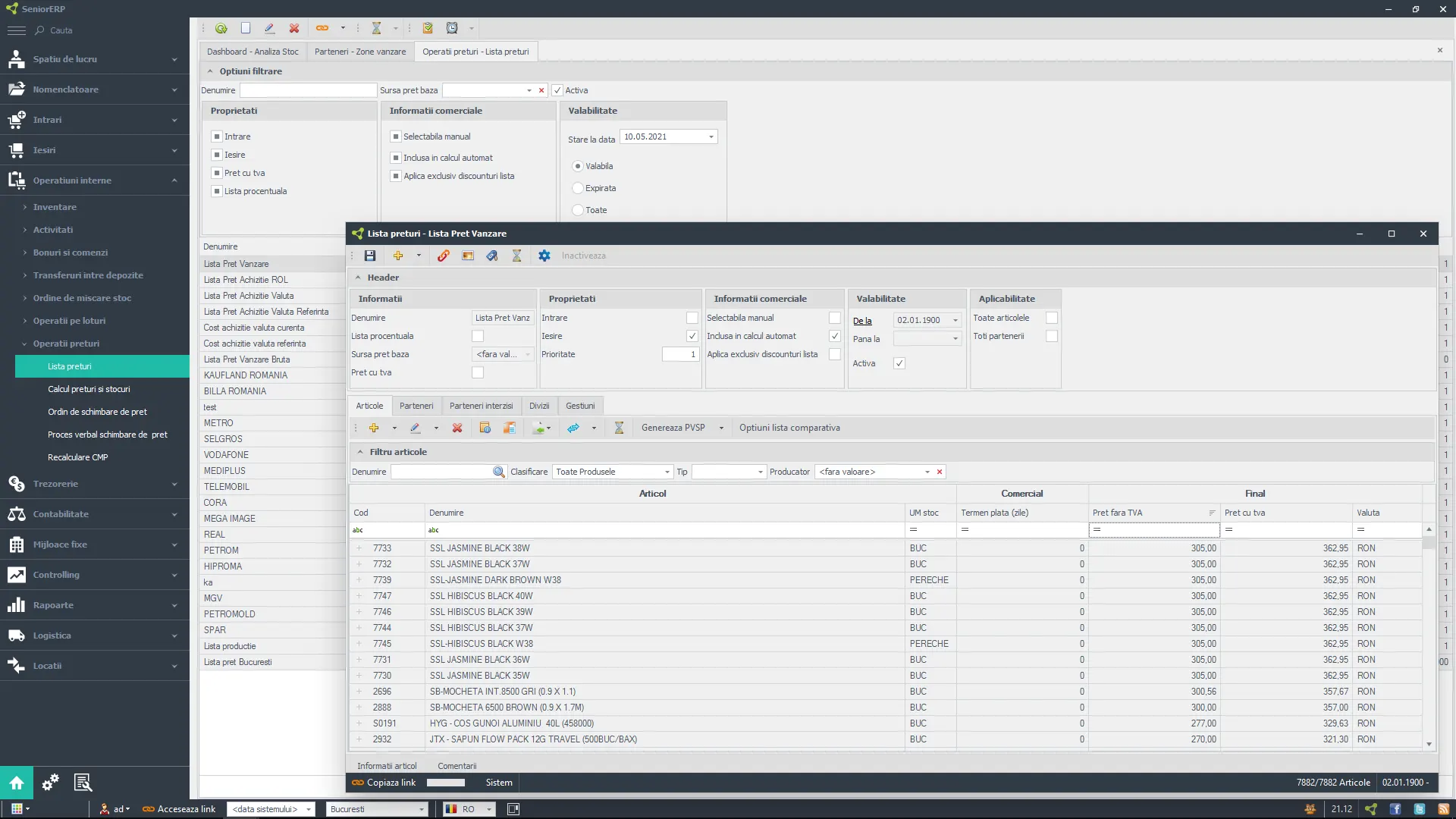Viewport: 1456px width, 819px height.
Task: Click the link/attach icon in dialog toolbar
Action: [x=444, y=256]
